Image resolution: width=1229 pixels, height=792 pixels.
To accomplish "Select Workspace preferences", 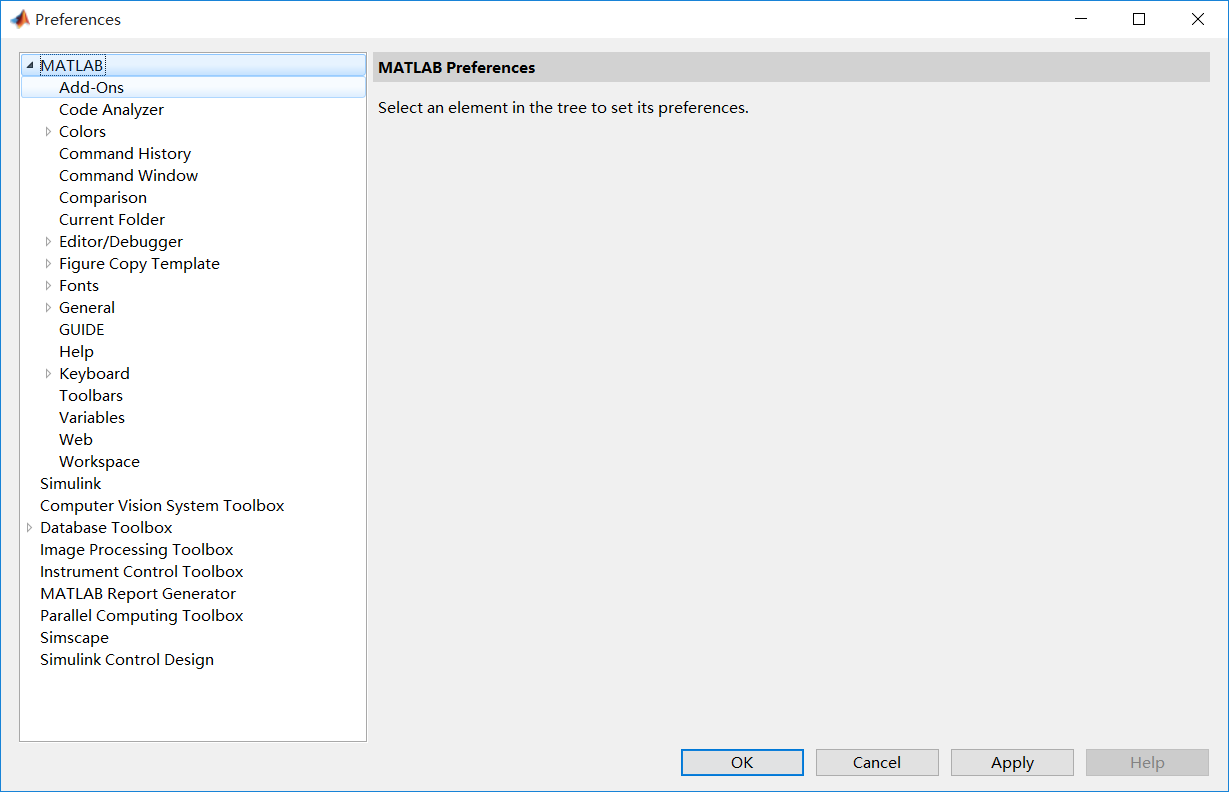I will click(99, 462).
